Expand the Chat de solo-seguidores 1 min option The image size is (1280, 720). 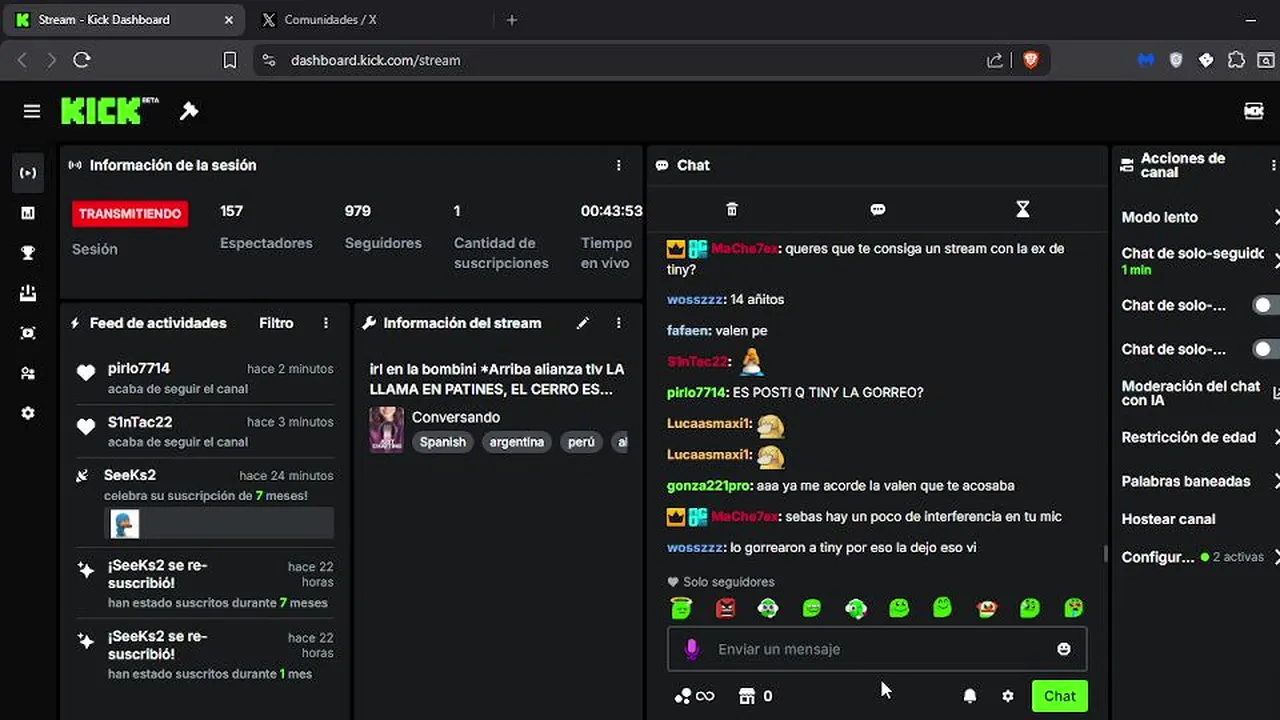tap(1277, 261)
